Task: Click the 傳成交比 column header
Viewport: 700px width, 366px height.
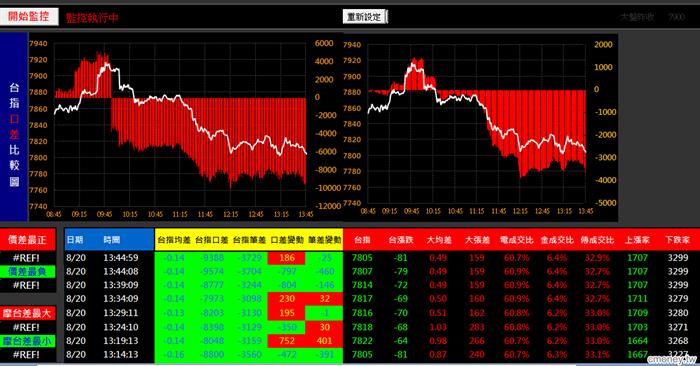Action: coord(597,240)
